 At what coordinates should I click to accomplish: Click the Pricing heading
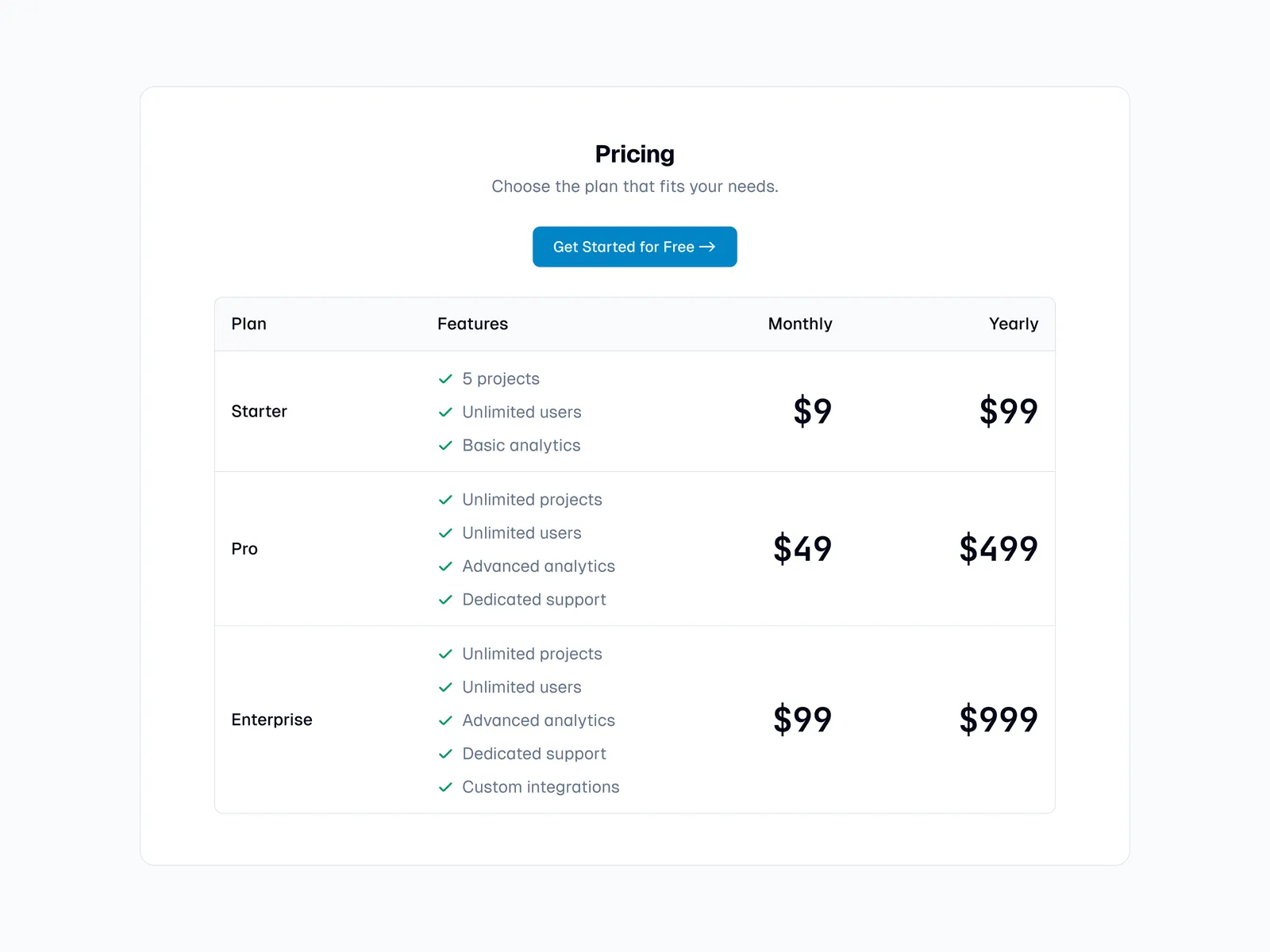coord(634,154)
